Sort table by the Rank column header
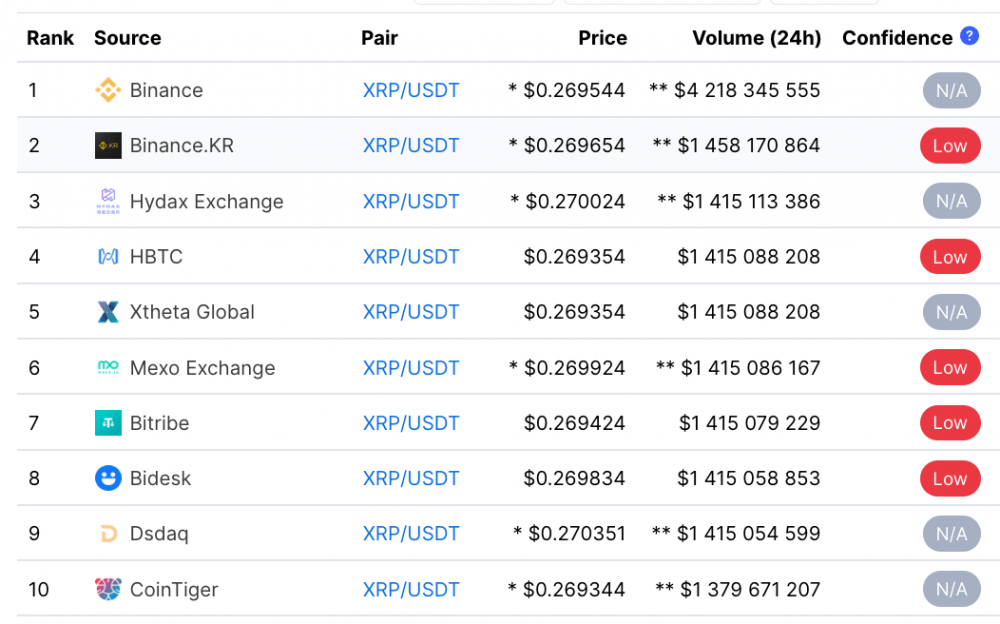The width and height of the screenshot is (1000, 624). tap(50, 38)
